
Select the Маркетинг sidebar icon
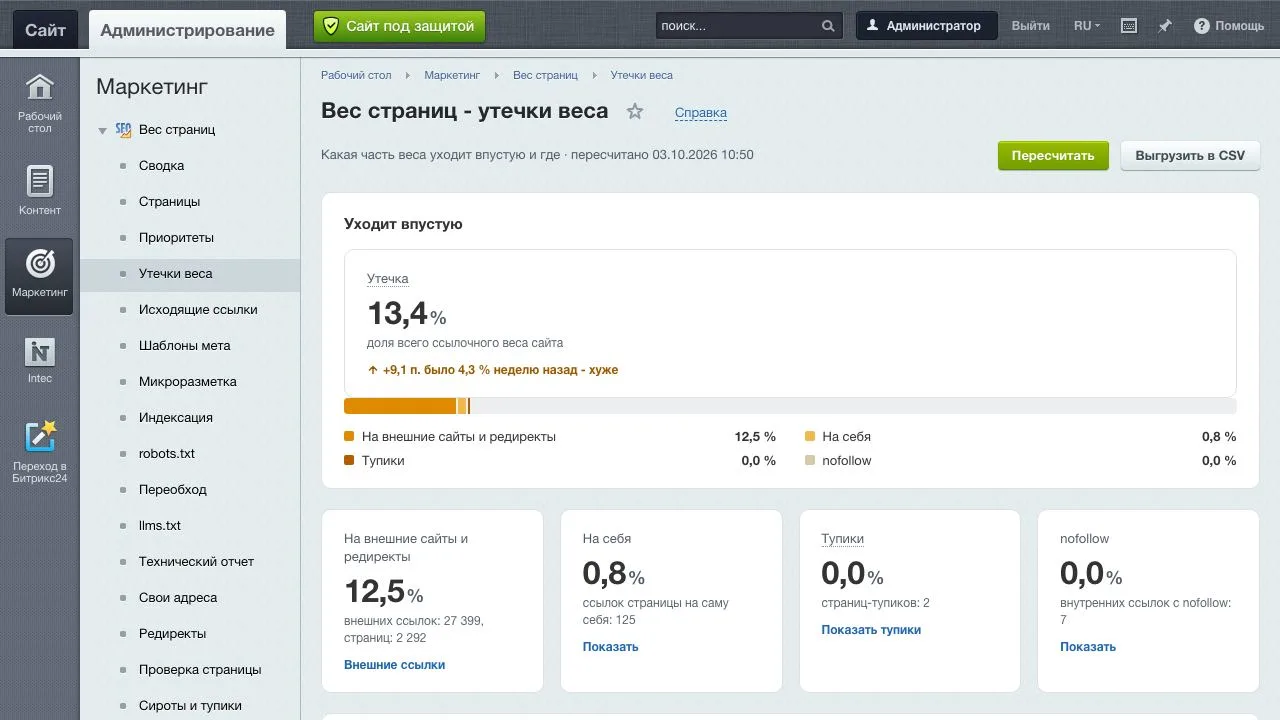pos(39,275)
